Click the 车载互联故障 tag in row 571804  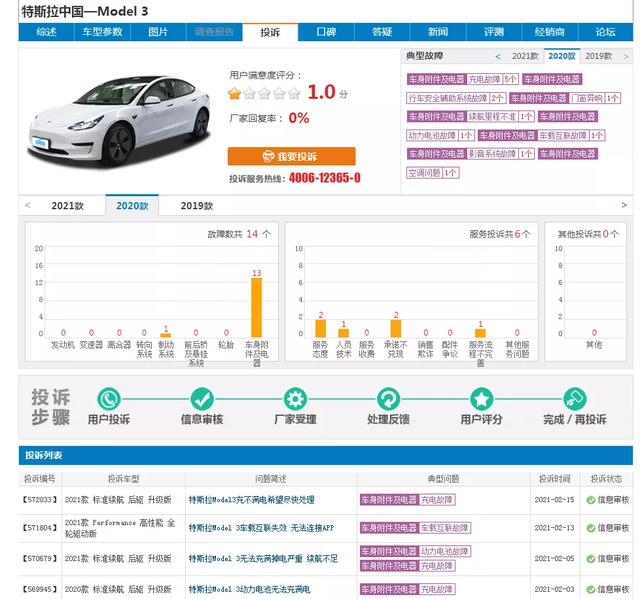coord(415,528)
